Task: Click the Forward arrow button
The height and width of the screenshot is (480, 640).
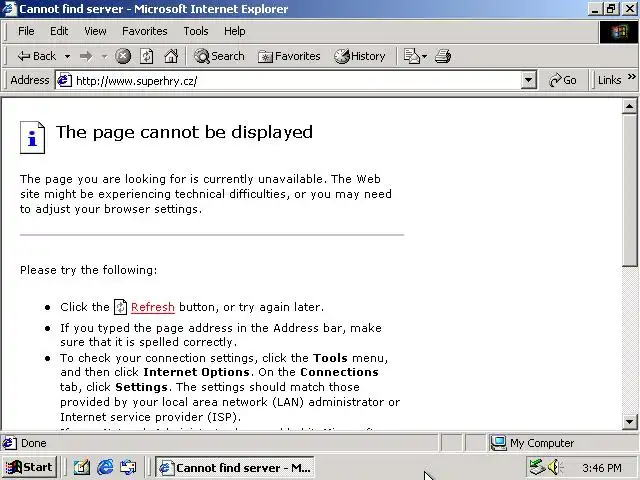Action: pyautogui.click(x=86, y=56)
